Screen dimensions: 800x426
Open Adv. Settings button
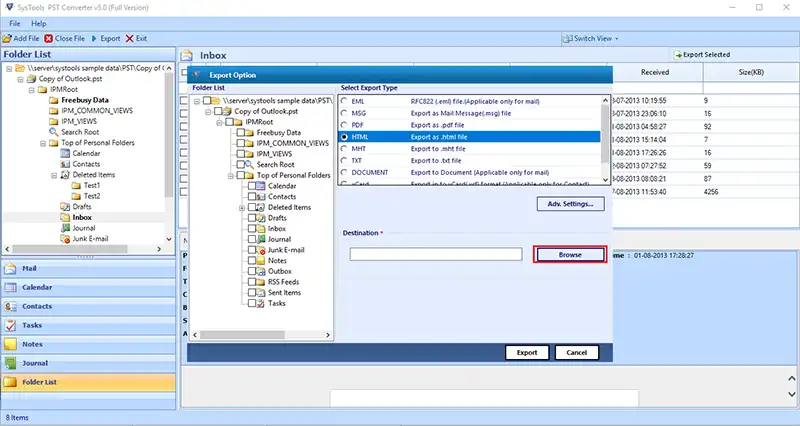tap(570, 204)
